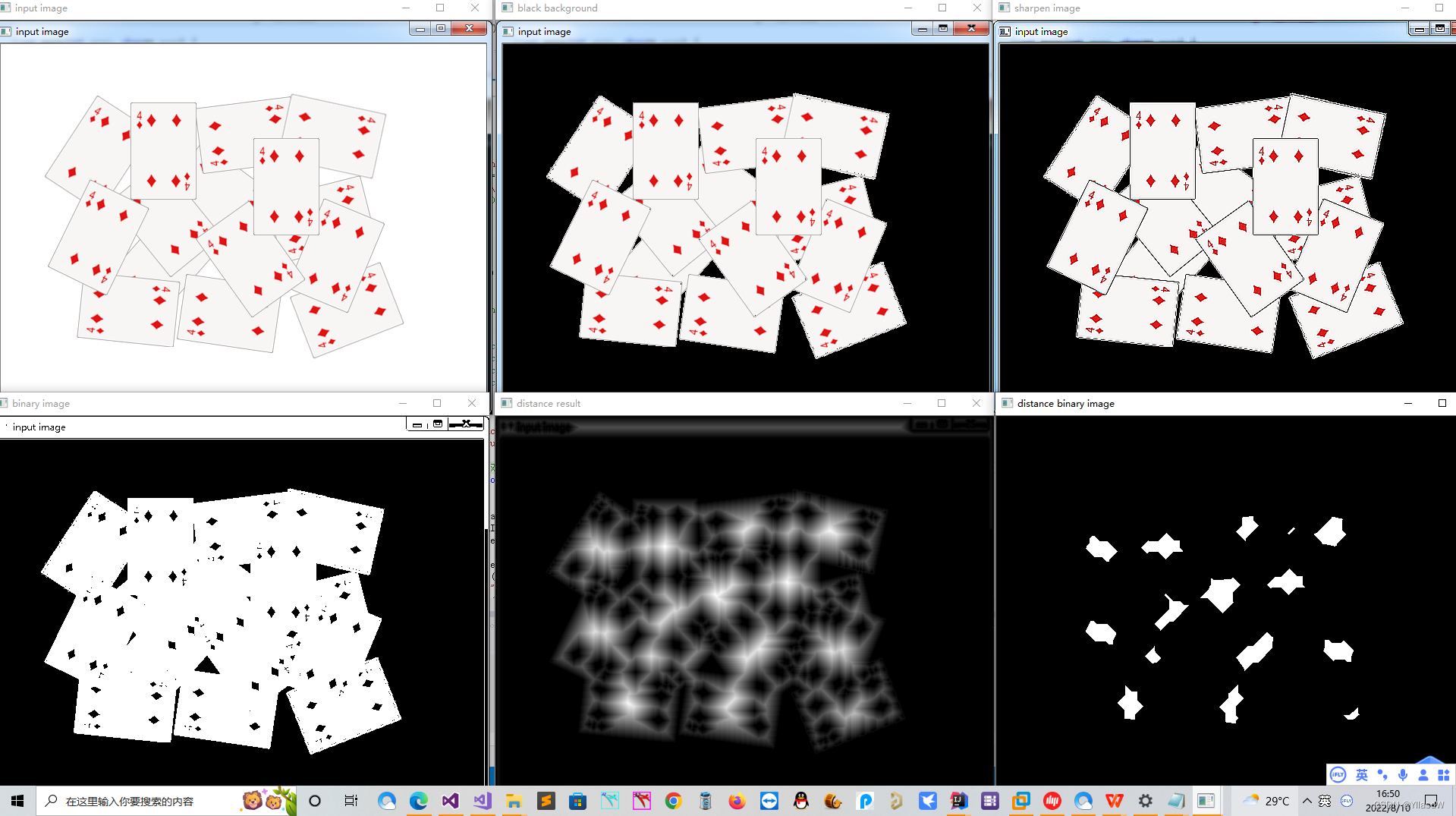Launch WPS Office from the taskbar

[1114, 801]
